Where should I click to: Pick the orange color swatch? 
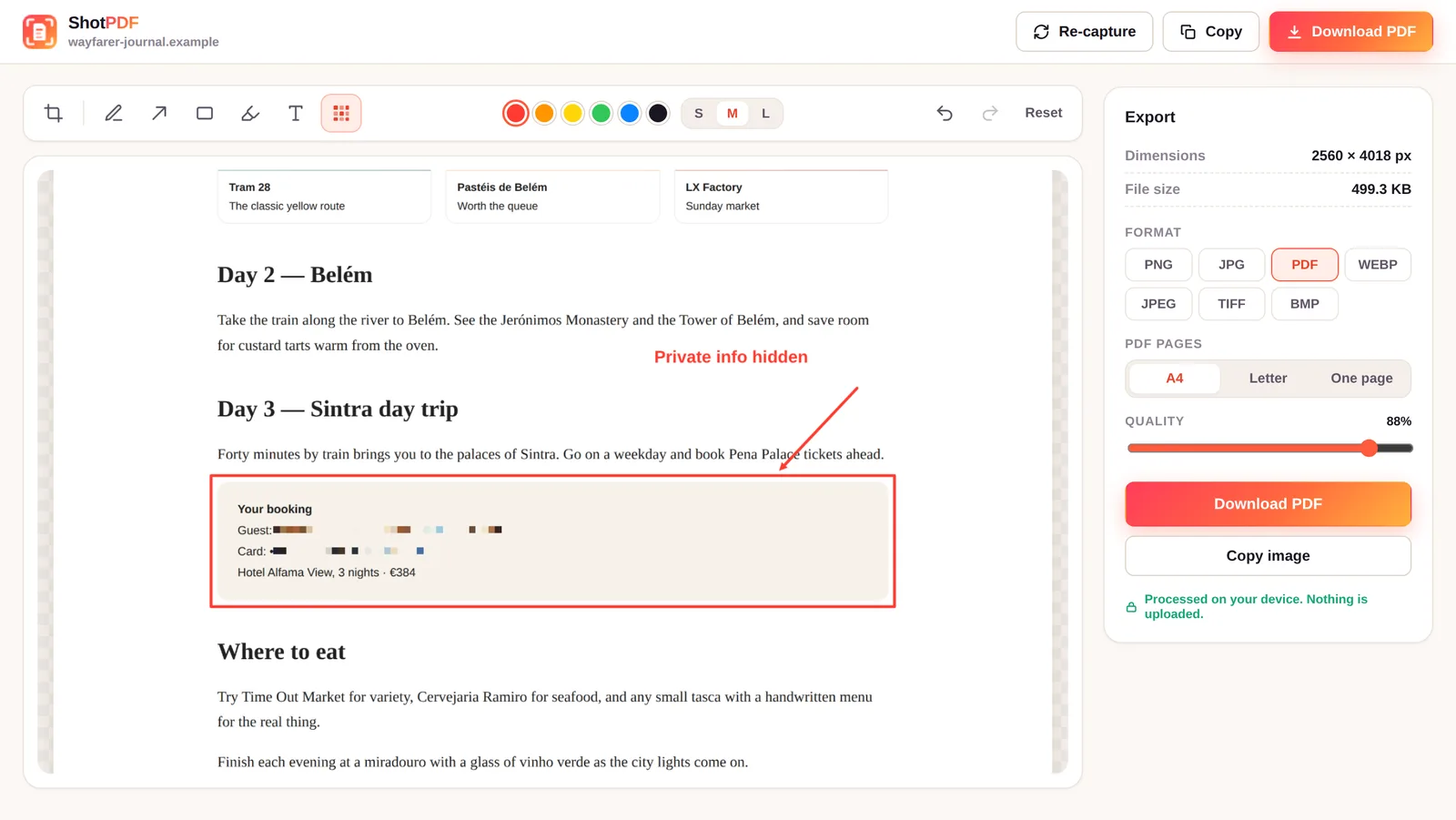tap(544, 113)
